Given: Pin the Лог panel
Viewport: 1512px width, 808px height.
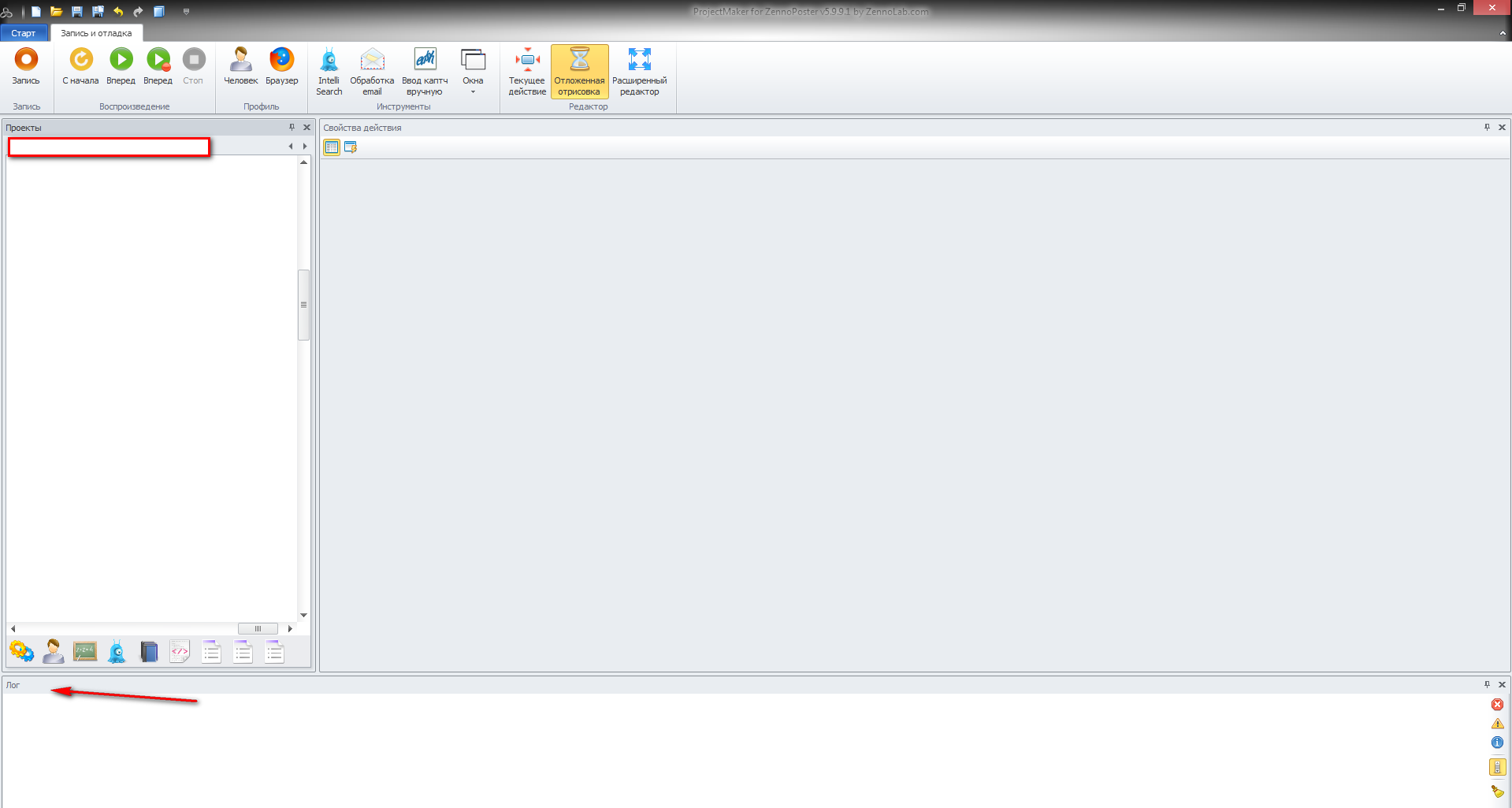Looking at the screenshot, I should (x=1487, y=684).
